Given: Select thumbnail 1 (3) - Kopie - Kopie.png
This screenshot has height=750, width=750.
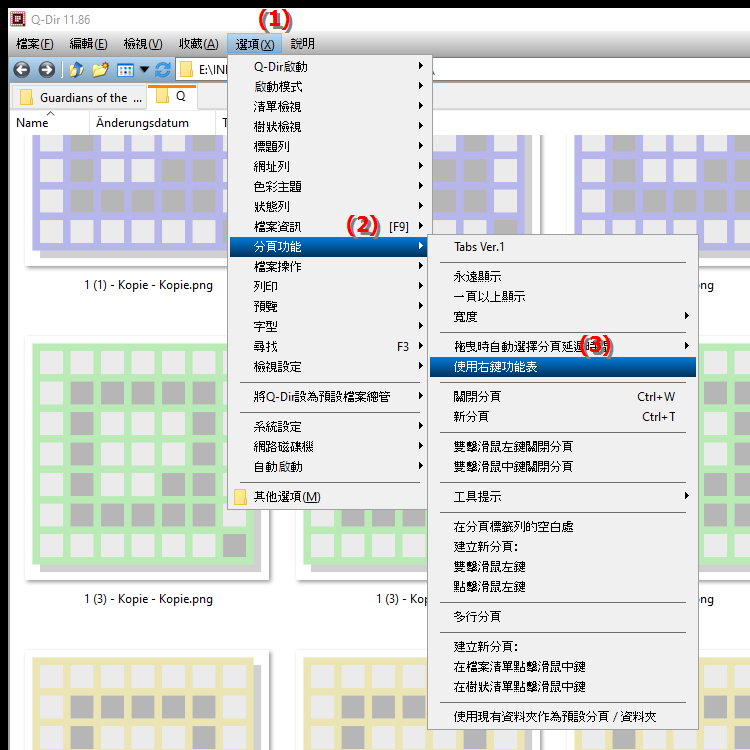Looking at the screenshot, I should point(147,458).
